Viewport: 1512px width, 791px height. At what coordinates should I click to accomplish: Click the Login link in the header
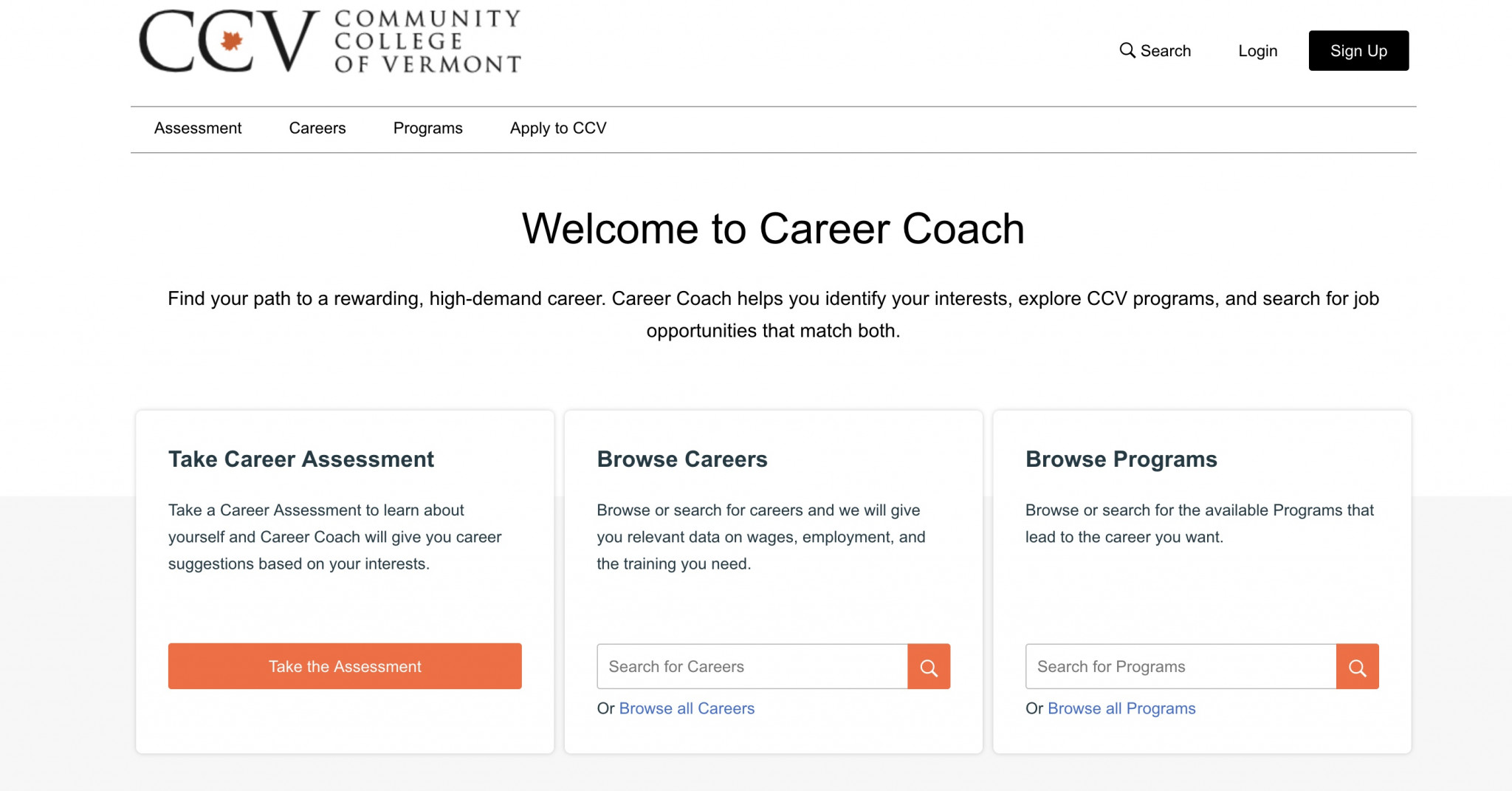click(x=1257, y=50)
